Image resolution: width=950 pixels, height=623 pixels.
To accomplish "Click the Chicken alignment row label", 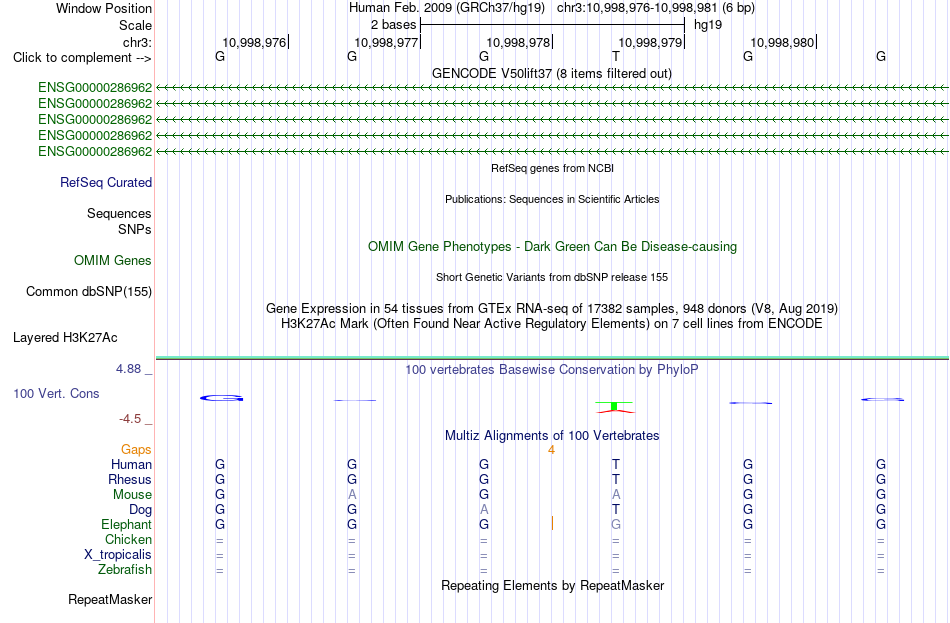I will click(128, 539).
